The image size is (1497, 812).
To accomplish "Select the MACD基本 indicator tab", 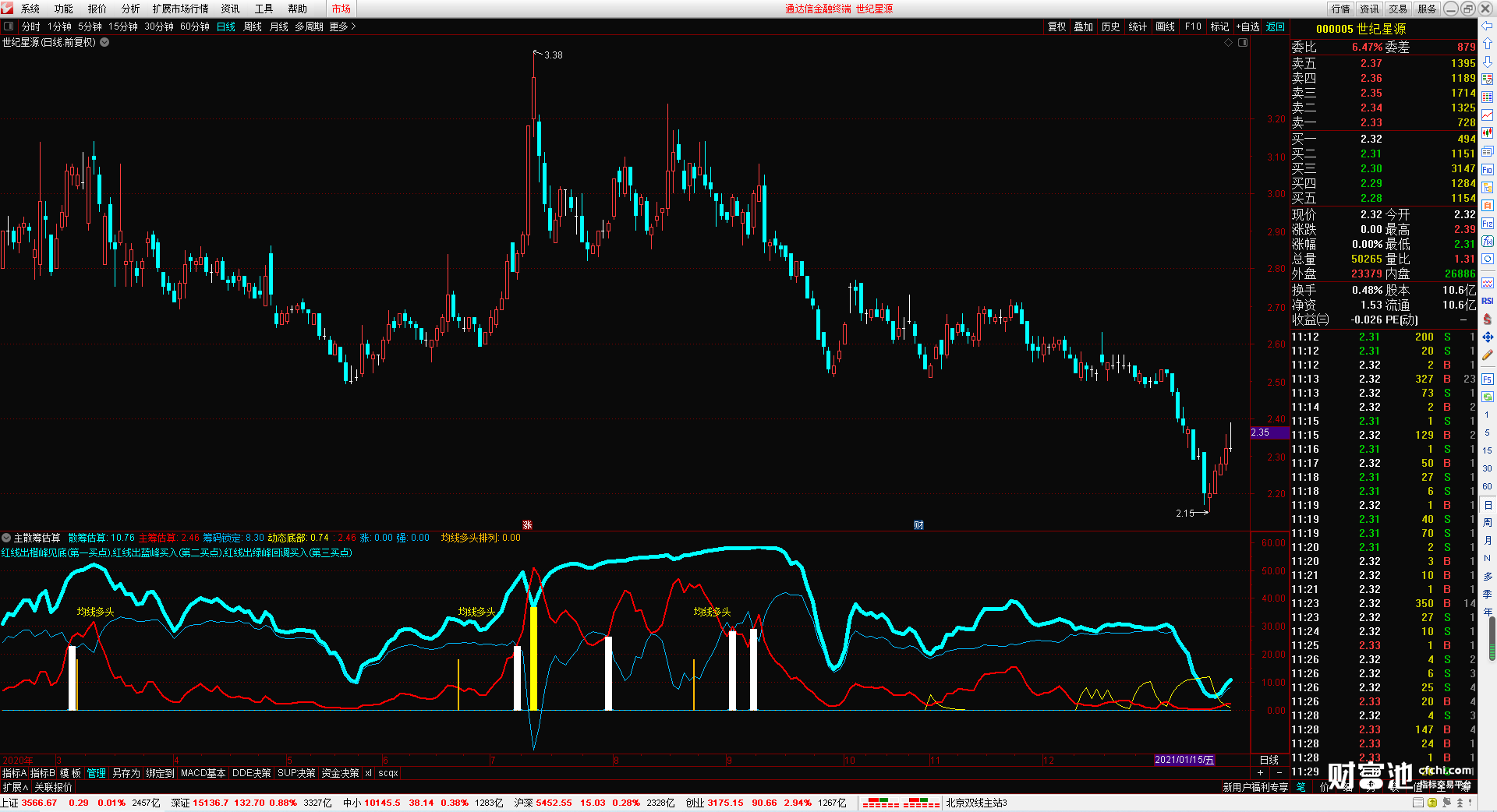I will pyautogui.click(x=203, y=773).
